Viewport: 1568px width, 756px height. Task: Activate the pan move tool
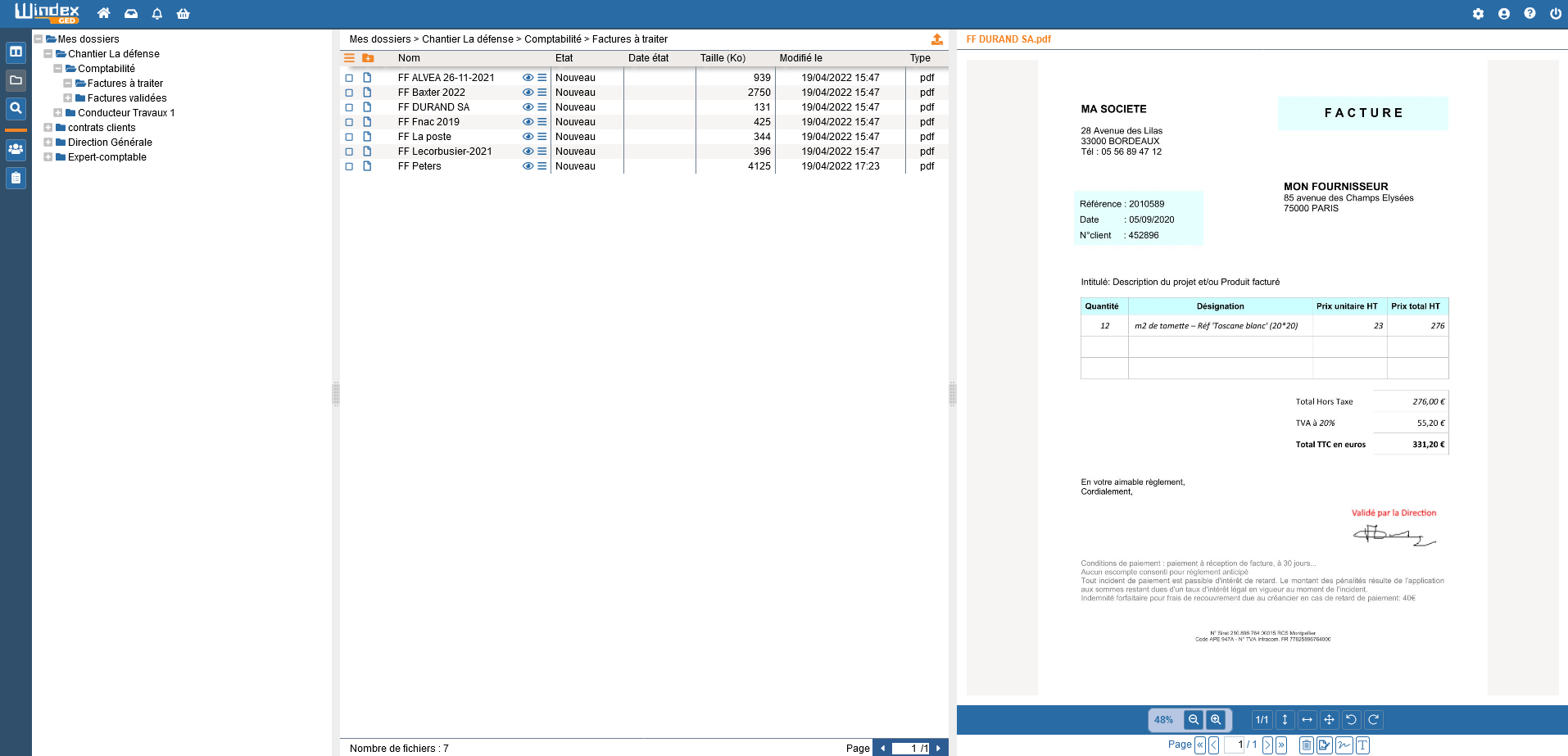click(1329, 720)
